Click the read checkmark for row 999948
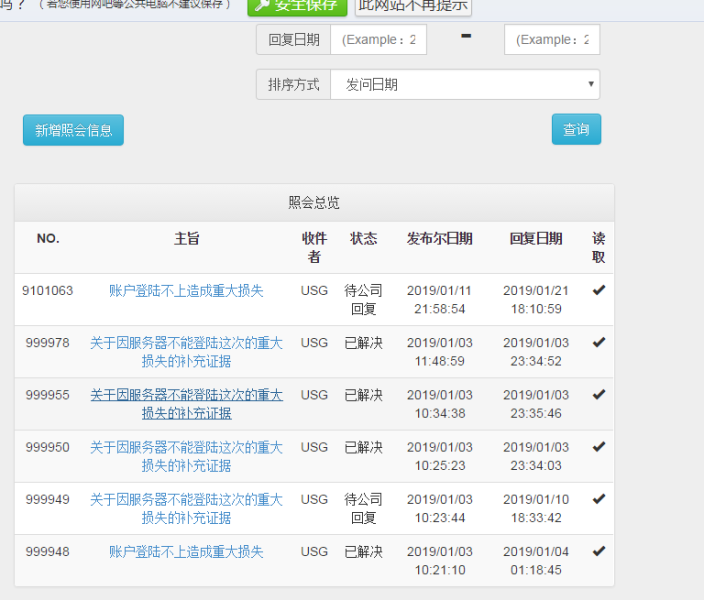This screenshot has height=600, width=704. pyautogui.click(x=599, y=551)
